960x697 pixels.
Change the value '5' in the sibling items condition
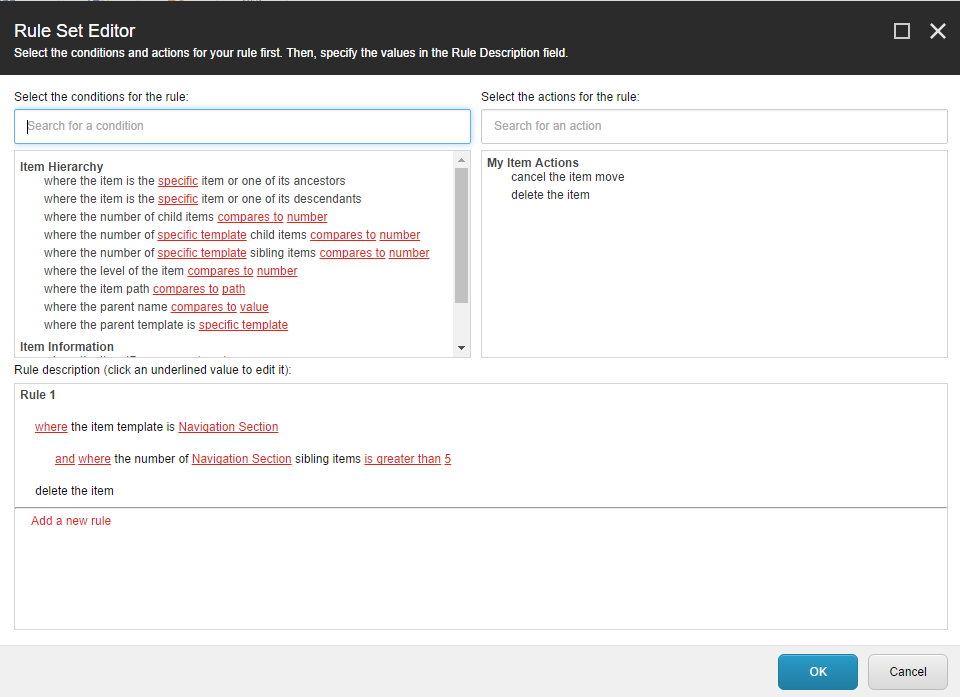pos(447,458)
